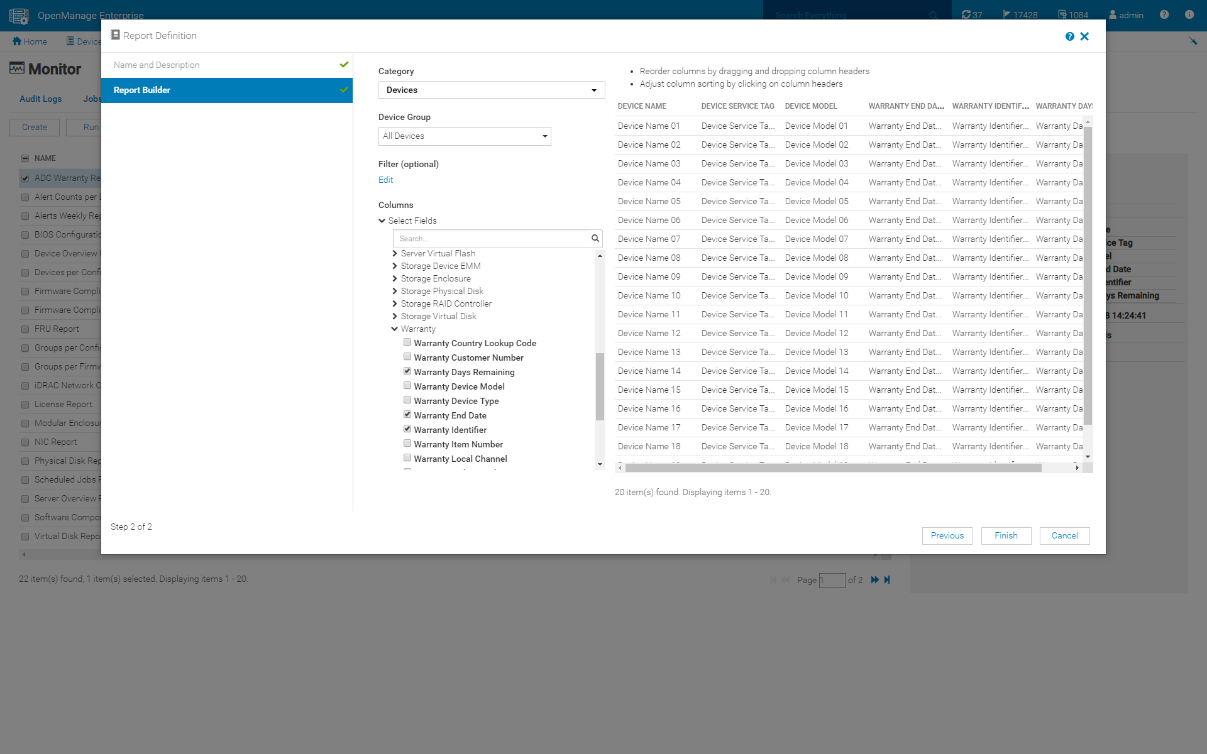Click the OpenManage Enterprise logo icon
The height and width of the screenshot is (754, 1207).
point(18,15)
